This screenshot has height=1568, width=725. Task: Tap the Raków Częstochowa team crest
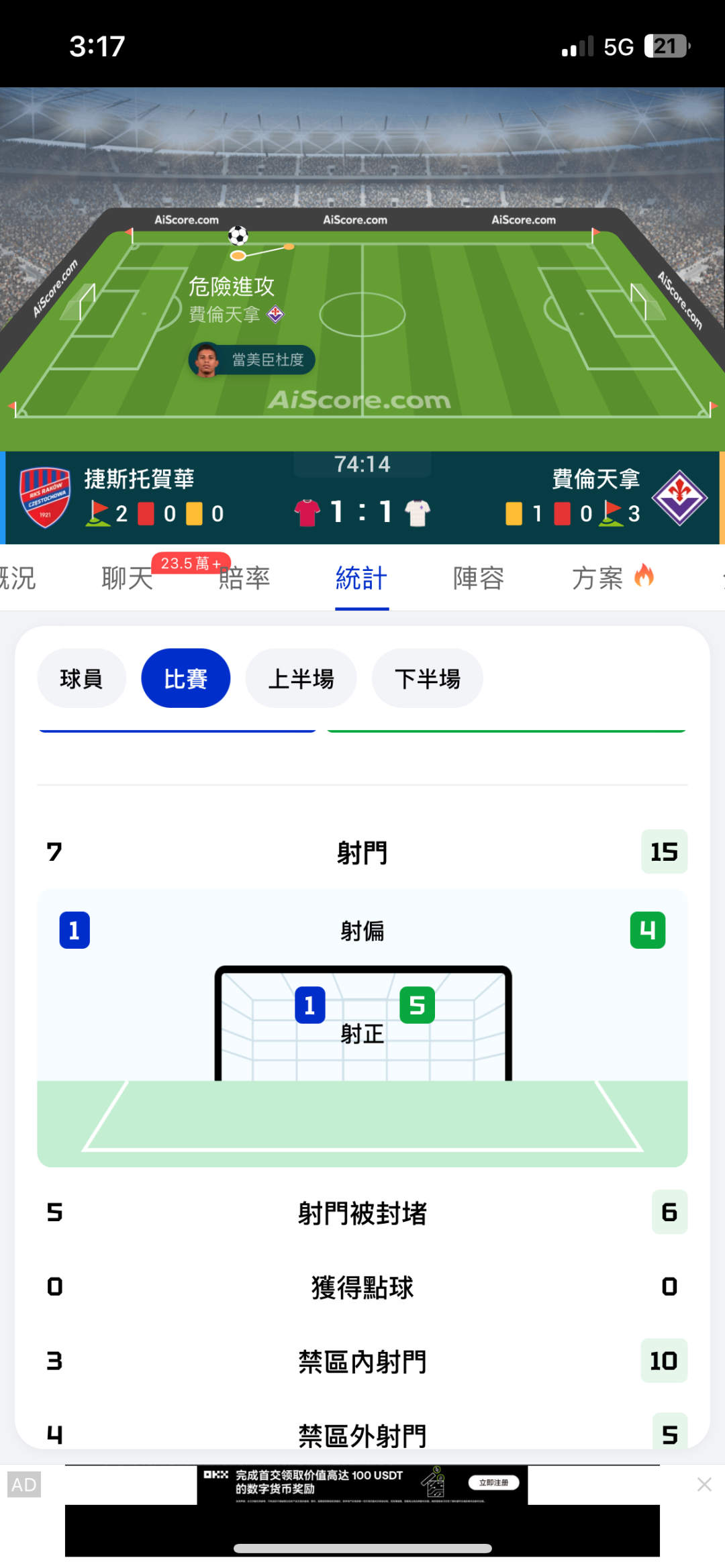(x=45, y=497)
